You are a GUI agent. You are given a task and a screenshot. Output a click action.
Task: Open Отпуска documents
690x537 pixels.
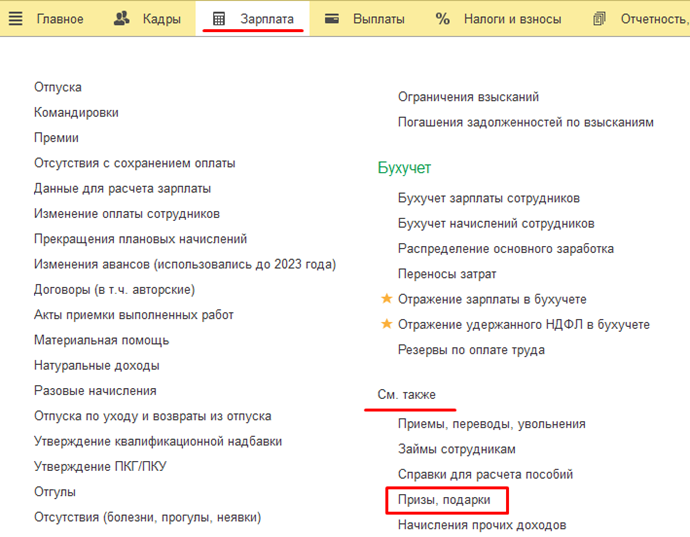(x=58, y=87)
